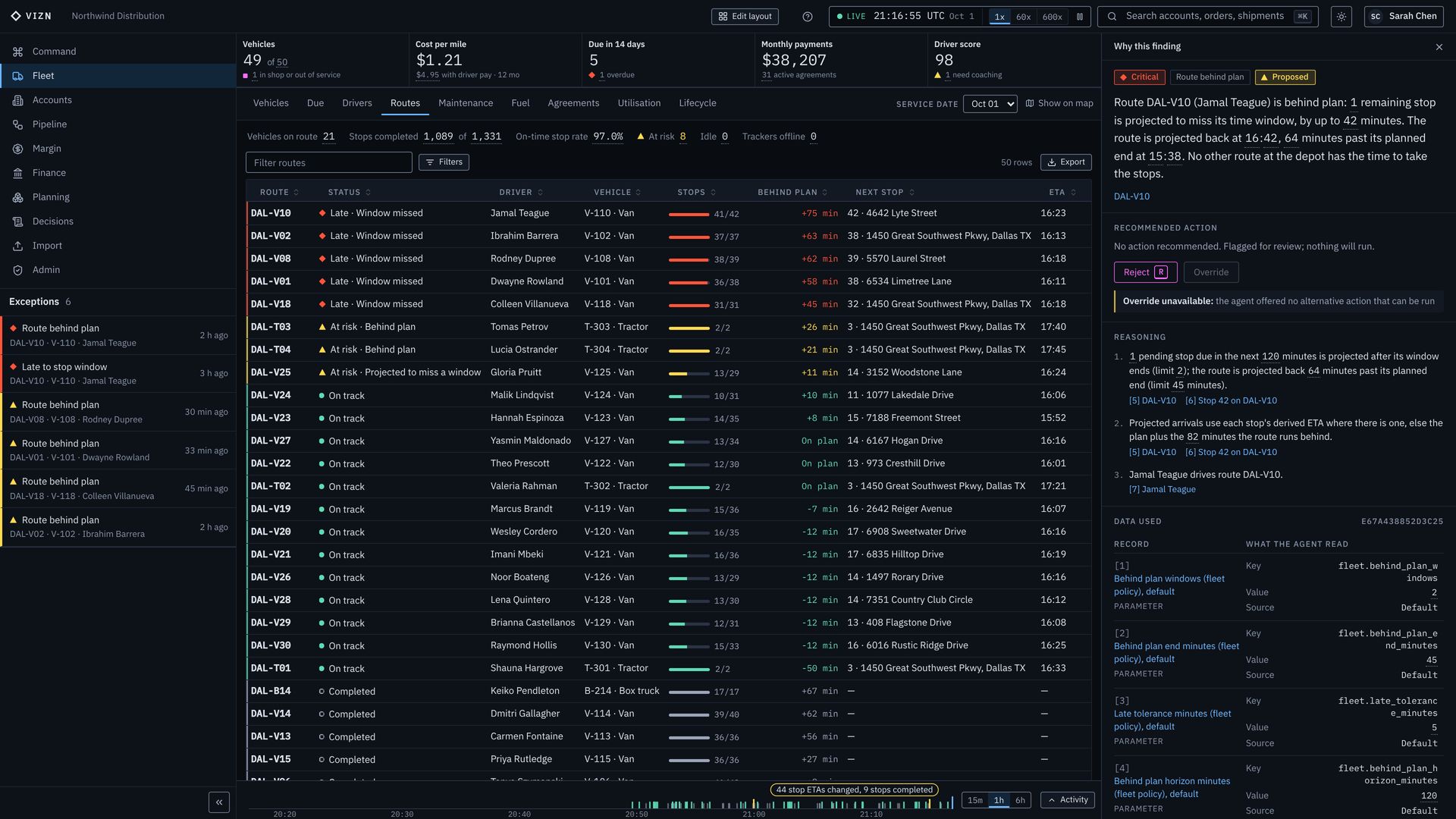Set playback speed to 600x
1456x819 pixels.
pos(1052,17)
